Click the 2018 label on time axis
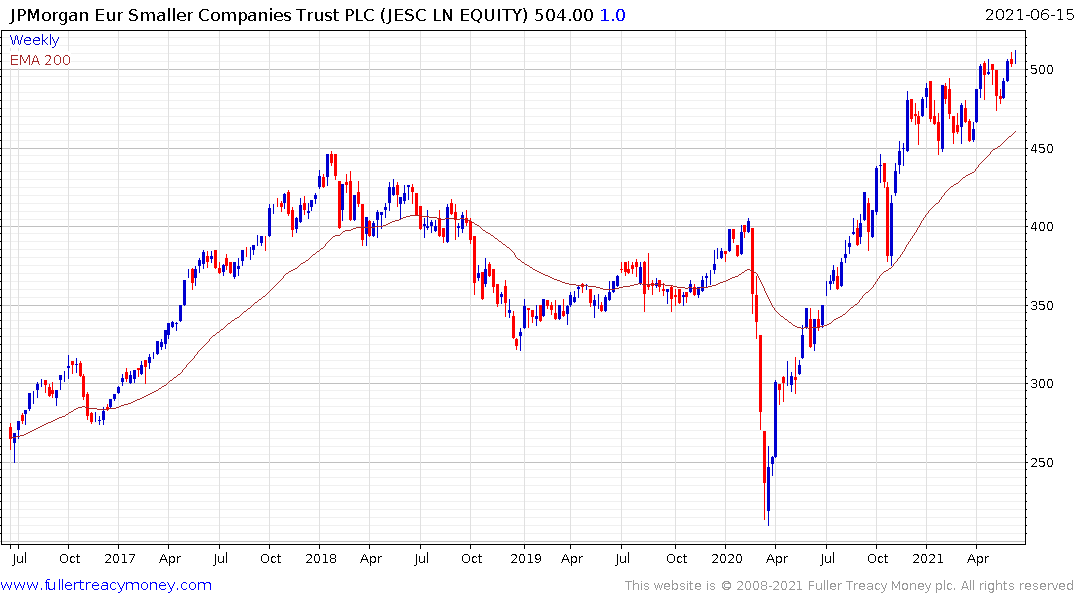This screenshot has height=600, width=1075. tap(321, 558)
